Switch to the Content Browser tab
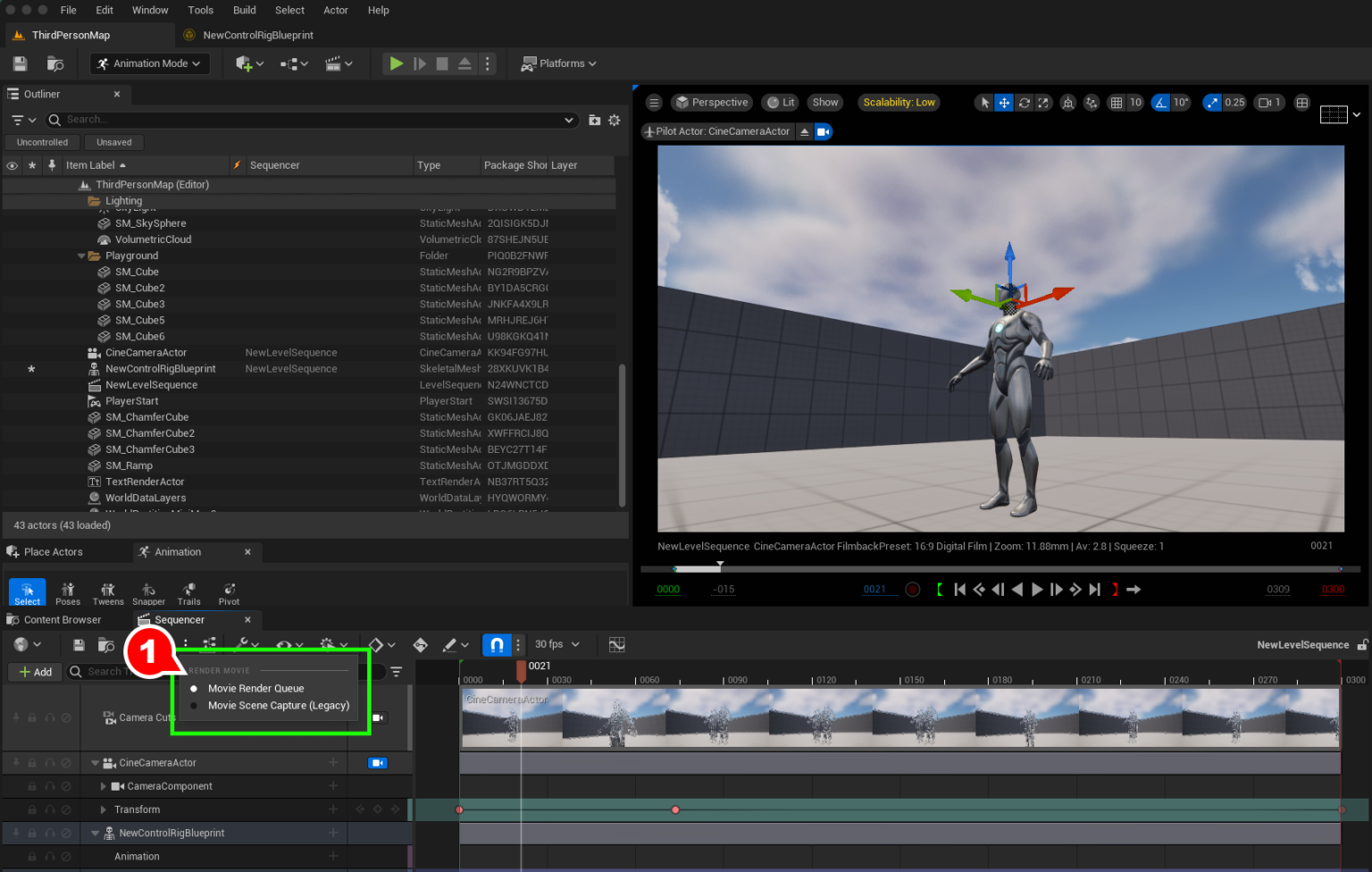 [63, 618]
